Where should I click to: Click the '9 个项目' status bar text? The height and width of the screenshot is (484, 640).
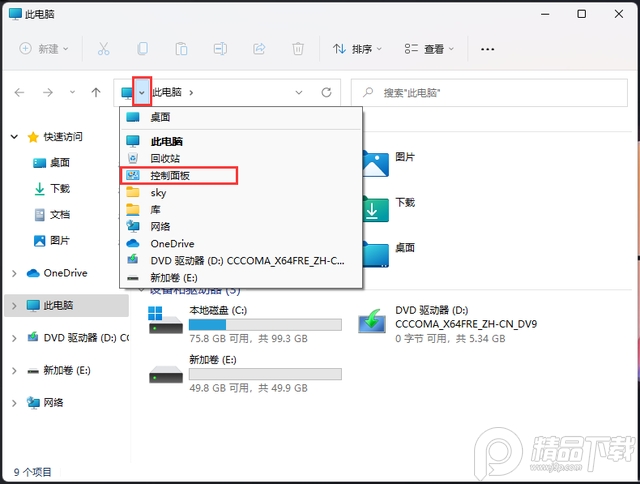33,472
